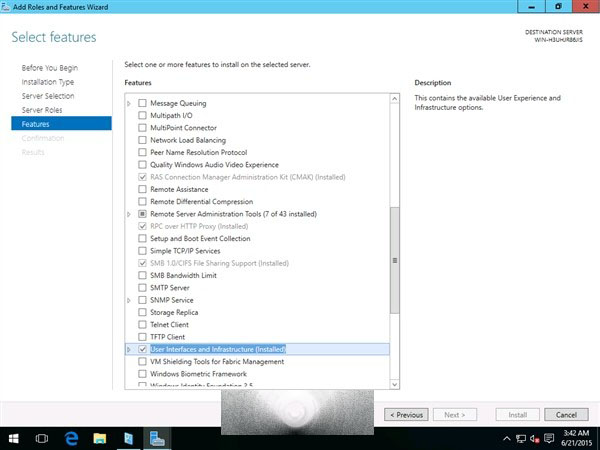Open Task View on the taskbar
Screen dimensions: 600x450
click(x=42, y=439)
